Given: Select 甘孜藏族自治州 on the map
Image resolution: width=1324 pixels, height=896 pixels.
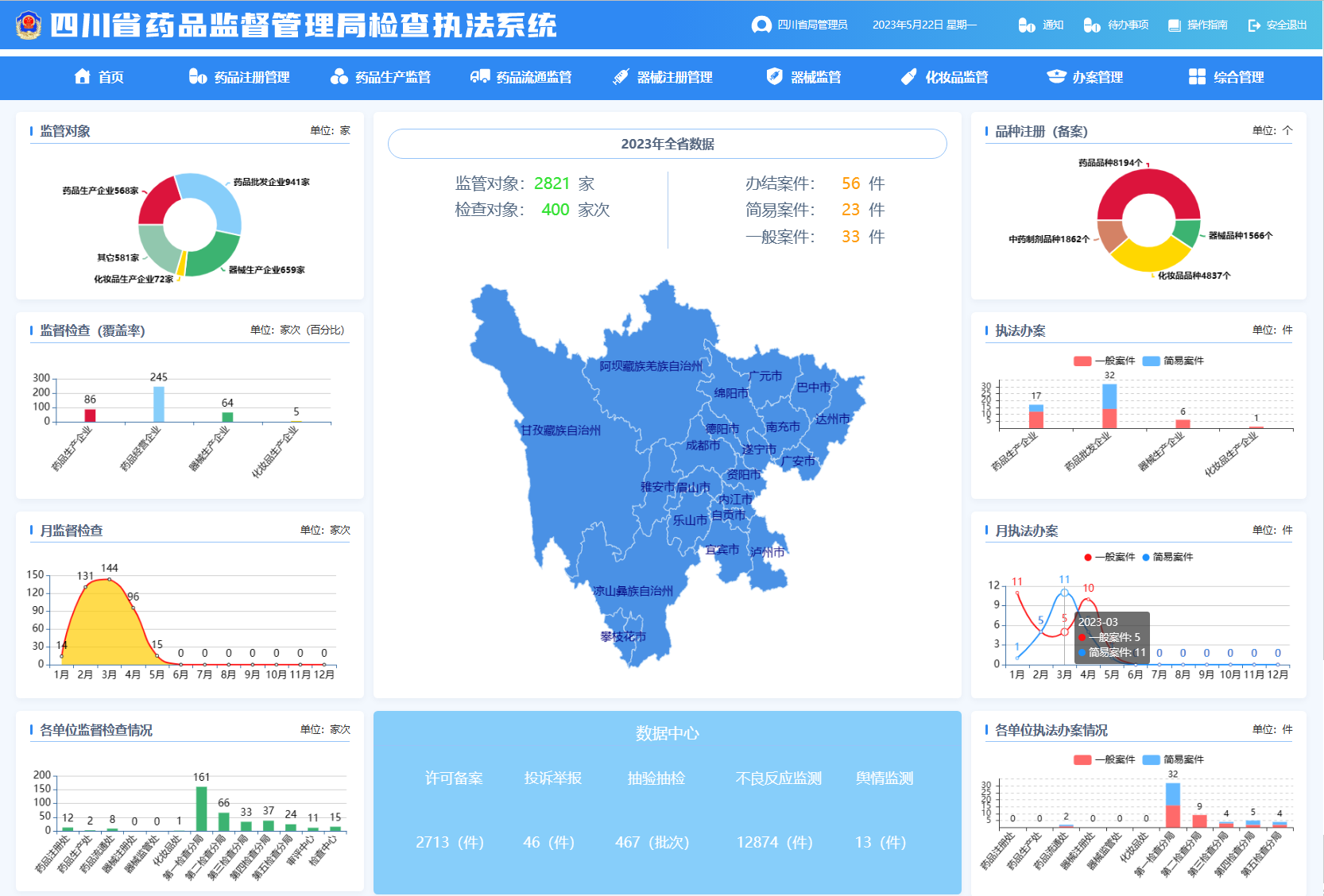Looking at the screenshot, I should pos(560,431).
